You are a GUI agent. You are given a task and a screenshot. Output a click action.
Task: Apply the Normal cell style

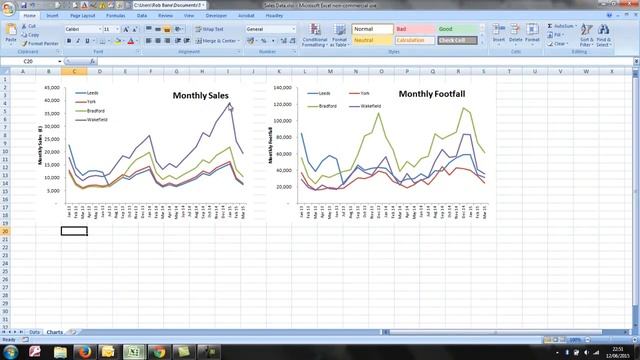click(373, 29)
